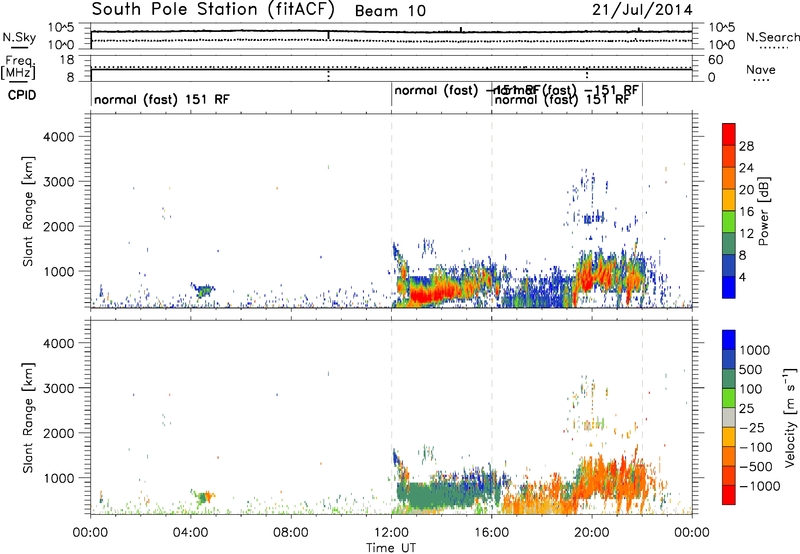Click the '-1000' value on Velocity color bar
This screenshot has height=554, width=800.
pyautogui.click(x=759, y=486)
